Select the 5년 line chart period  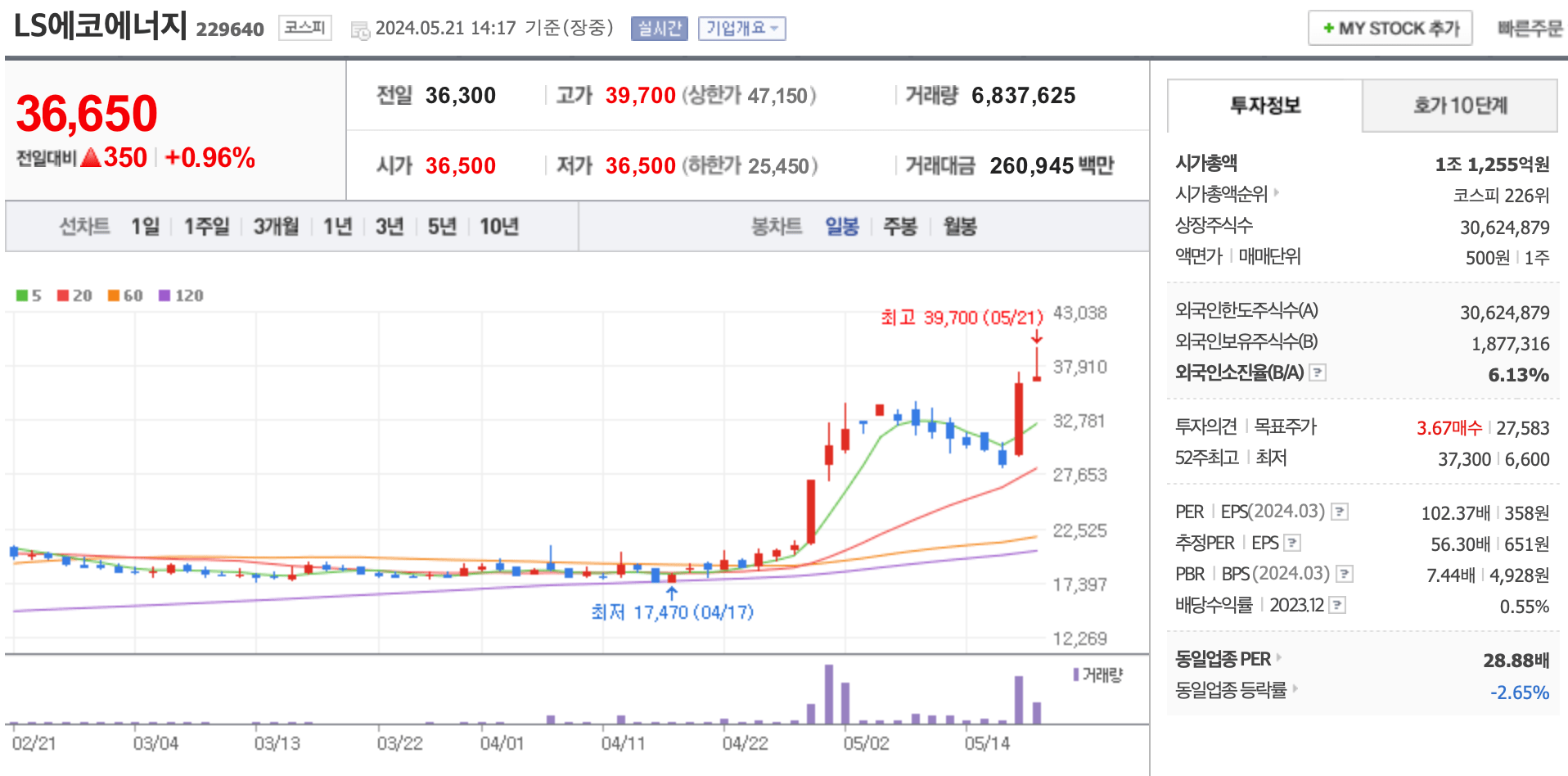point(442,227)
